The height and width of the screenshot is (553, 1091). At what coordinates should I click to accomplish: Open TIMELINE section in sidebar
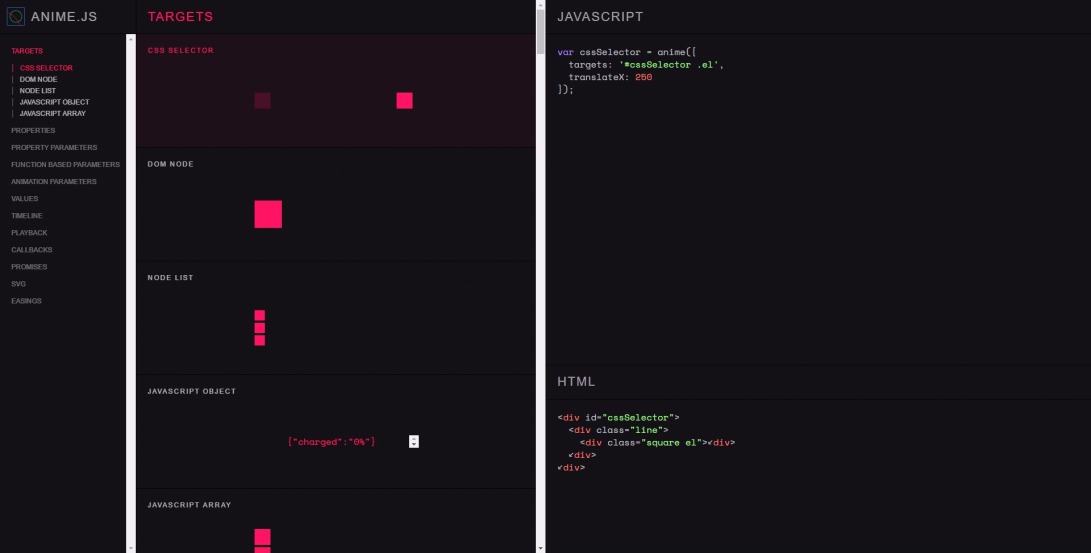pos(26,216)
